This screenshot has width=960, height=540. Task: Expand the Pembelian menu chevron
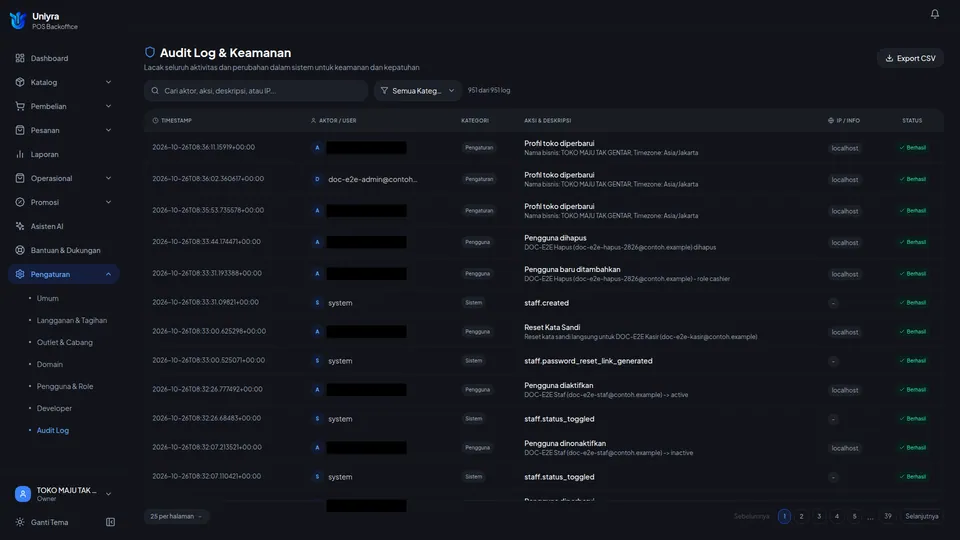[108, 106]
